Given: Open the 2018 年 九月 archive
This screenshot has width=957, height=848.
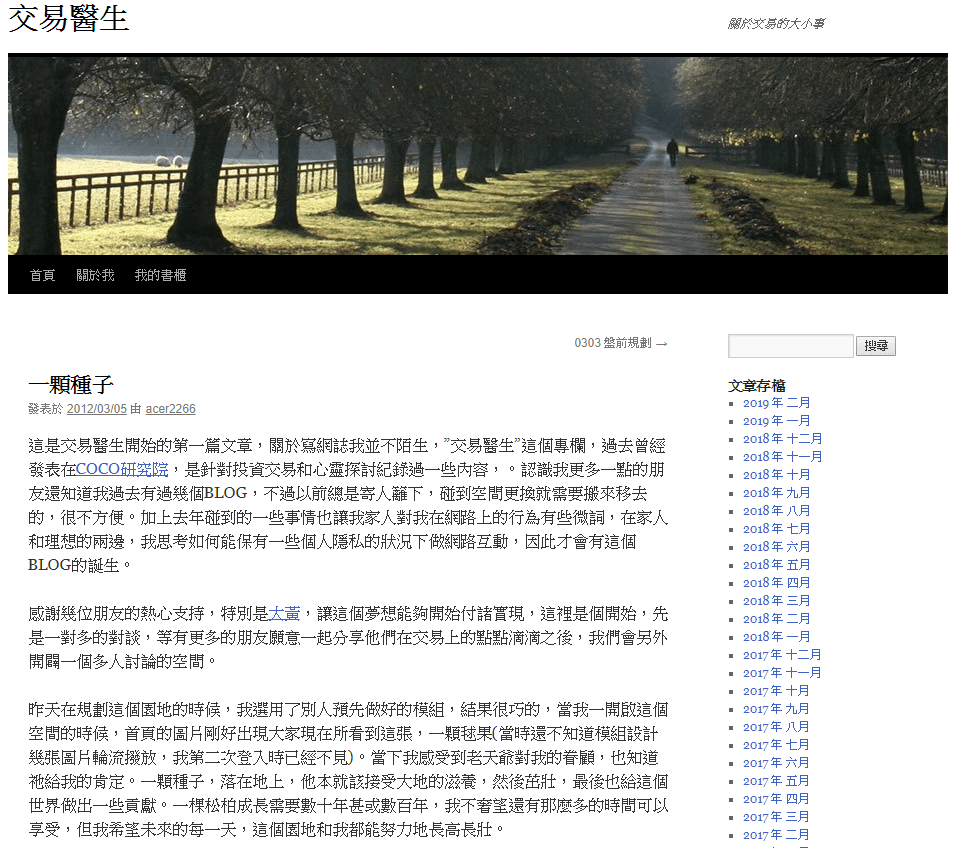Looking at the screenshot, I should click(x=776, y=493).
